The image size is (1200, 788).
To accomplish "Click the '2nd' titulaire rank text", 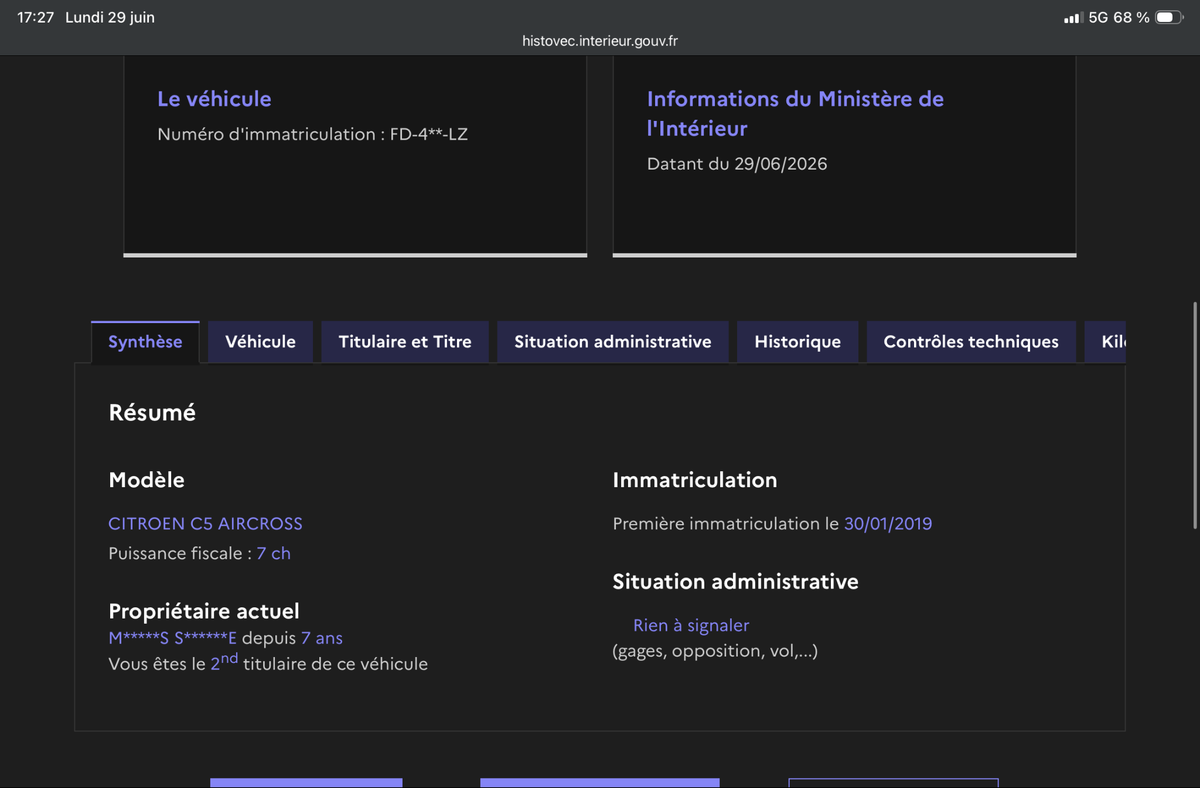I will coord(224,662).
